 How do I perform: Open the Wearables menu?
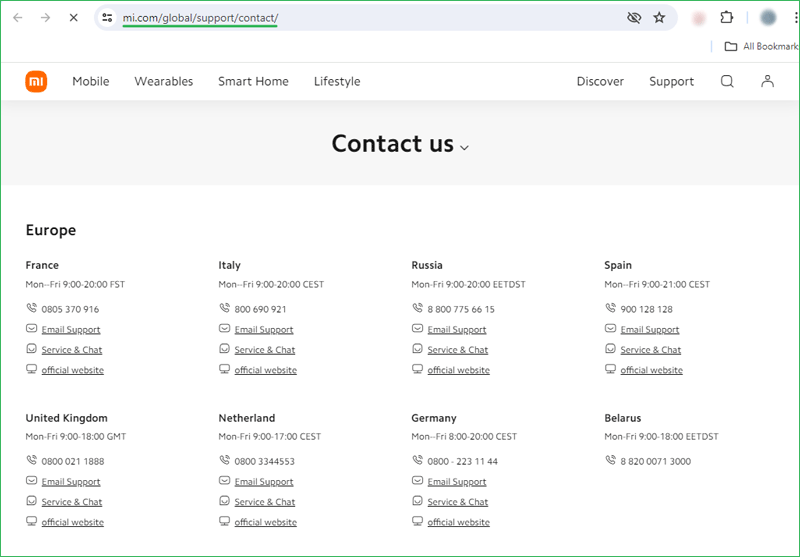[x=164, y=81]
